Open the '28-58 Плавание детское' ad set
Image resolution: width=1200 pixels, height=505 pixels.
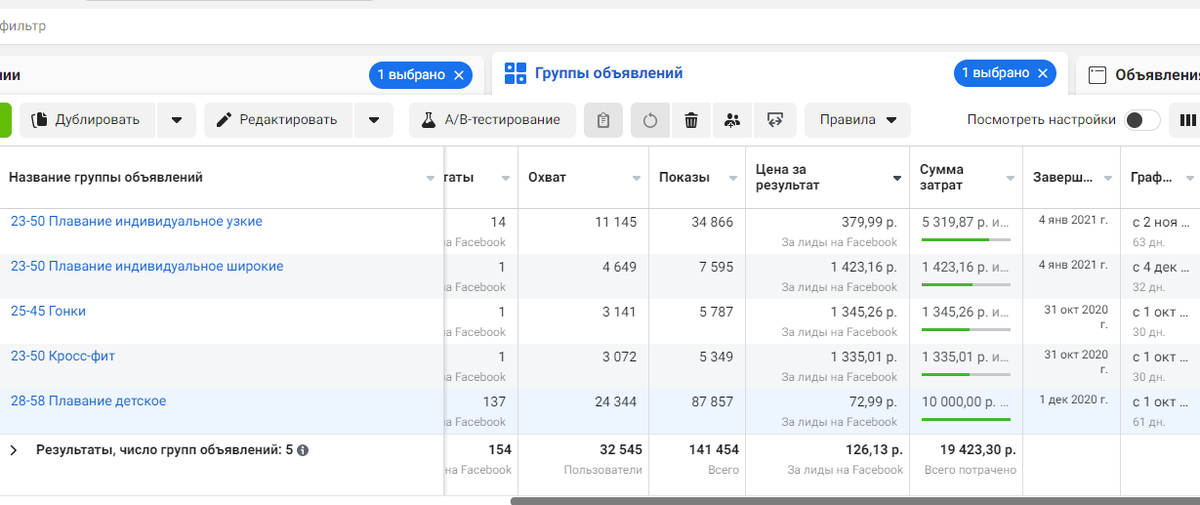88,401
